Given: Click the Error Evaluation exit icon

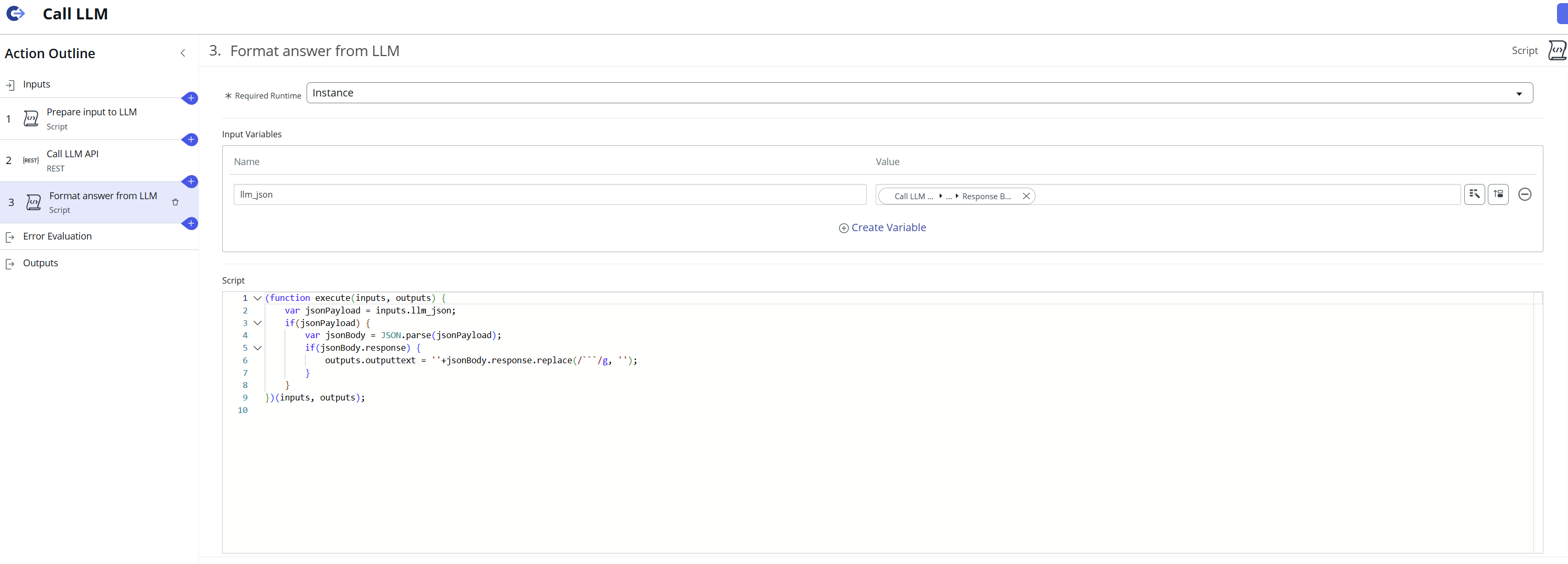Looking at the screenshot, I should [10, 237].
